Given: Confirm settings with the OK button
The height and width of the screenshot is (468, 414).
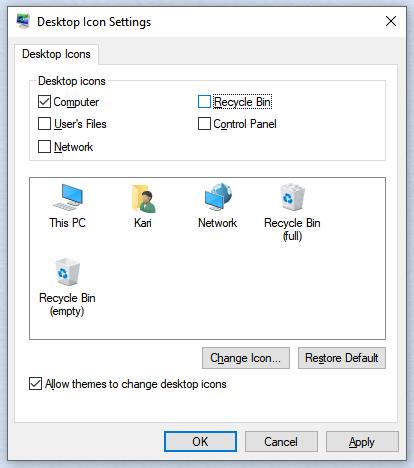Looking at the screenshot, I should [200, 442].
